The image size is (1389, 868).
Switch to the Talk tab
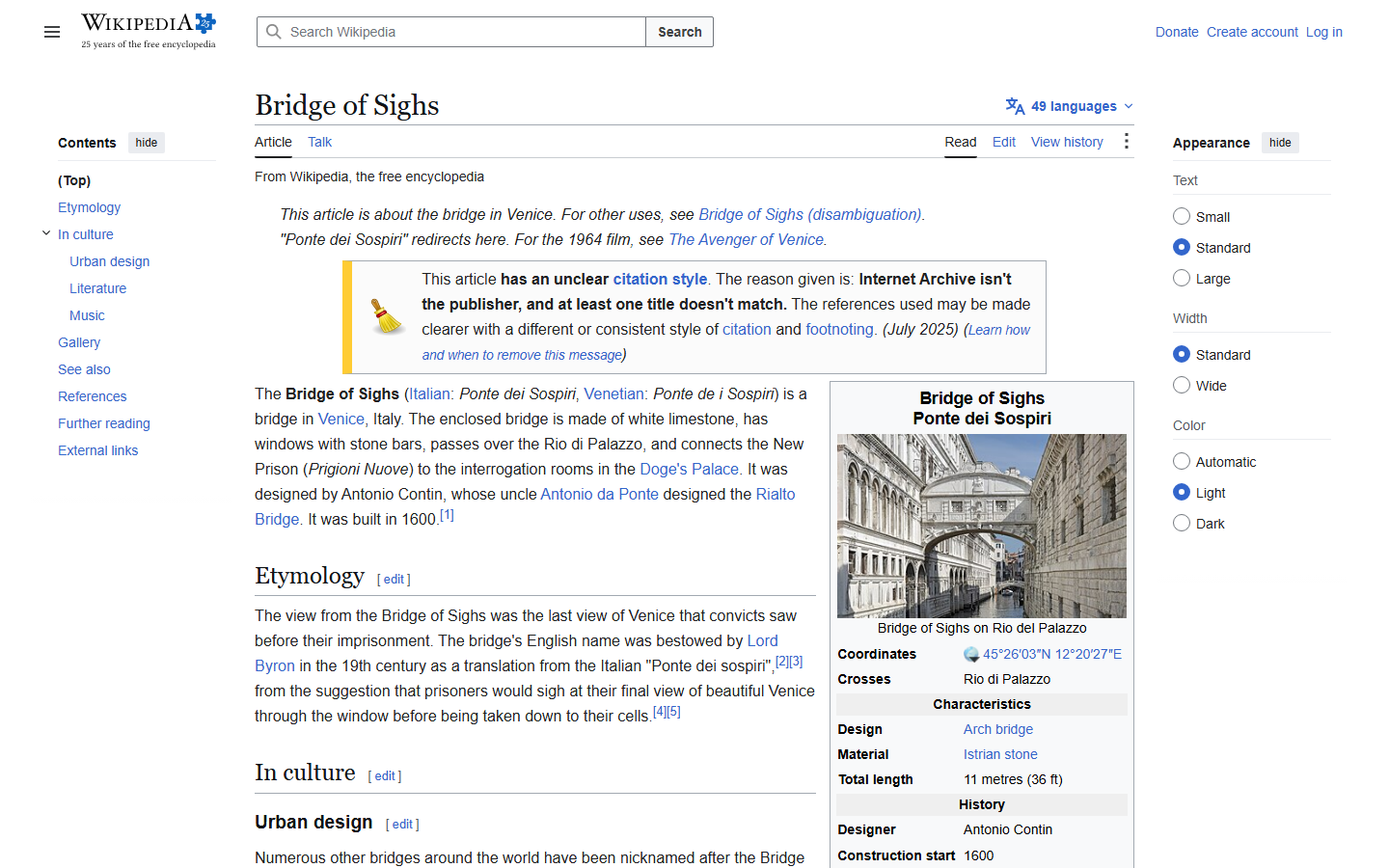(x=319, y=142)
